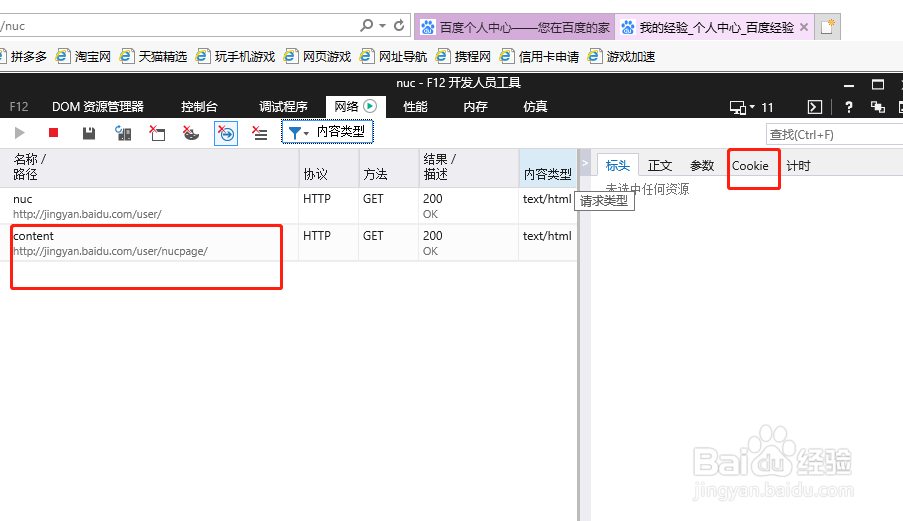Close the 我的经验 browser tab
Image resolution: width=903 pixels, height=521 pixels.
pyautogui.click(x=804, y=27)
